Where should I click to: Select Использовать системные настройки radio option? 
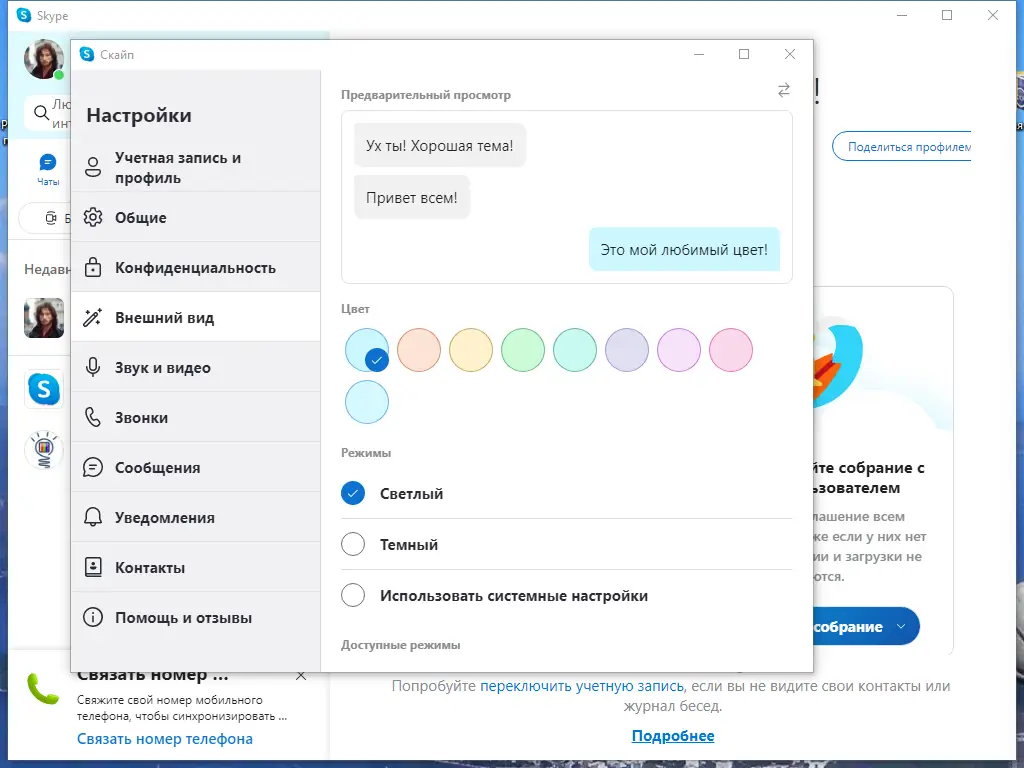coord(353,595)
